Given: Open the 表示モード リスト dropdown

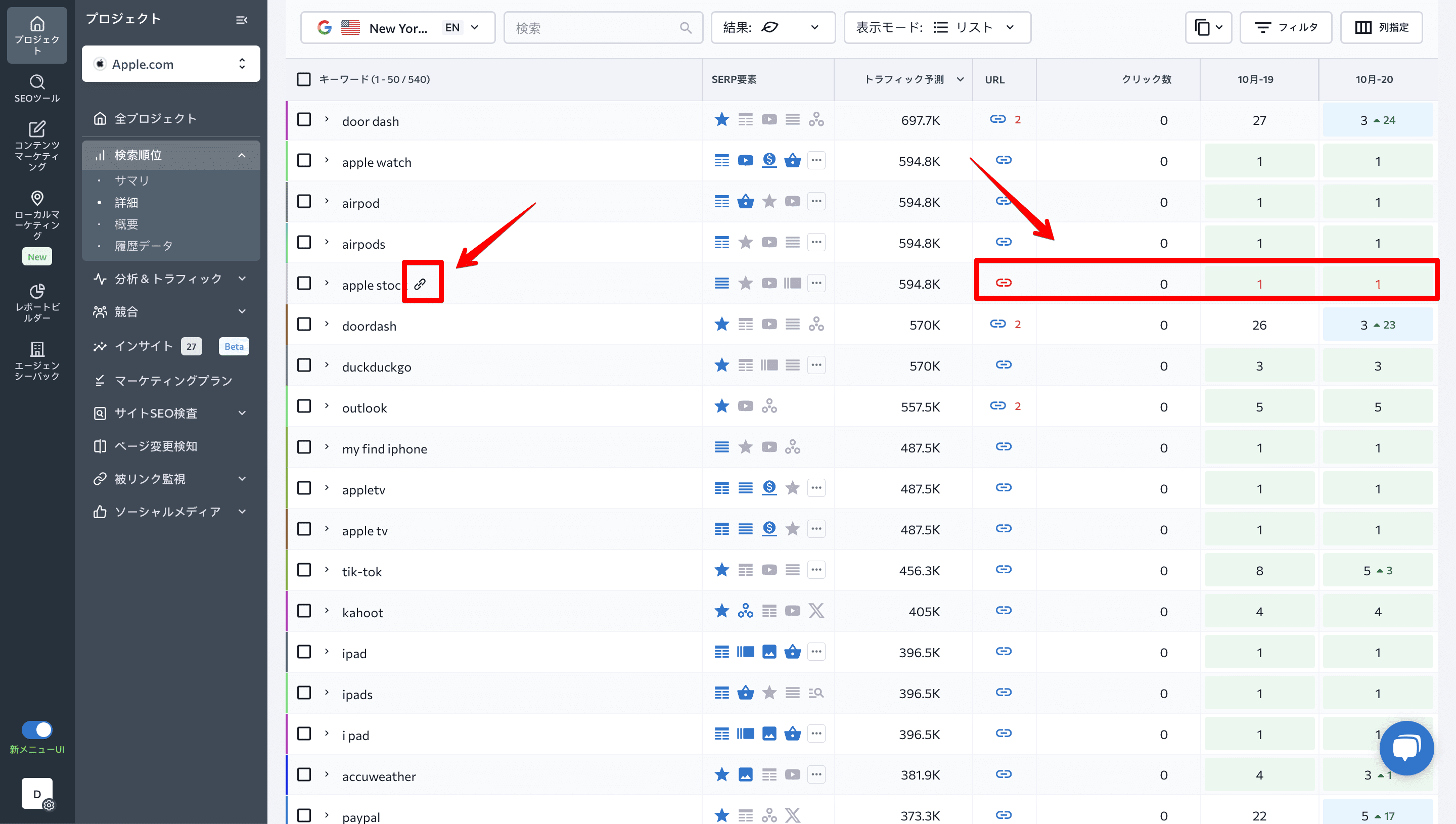Looking at the screenshot, I should 937,27.
